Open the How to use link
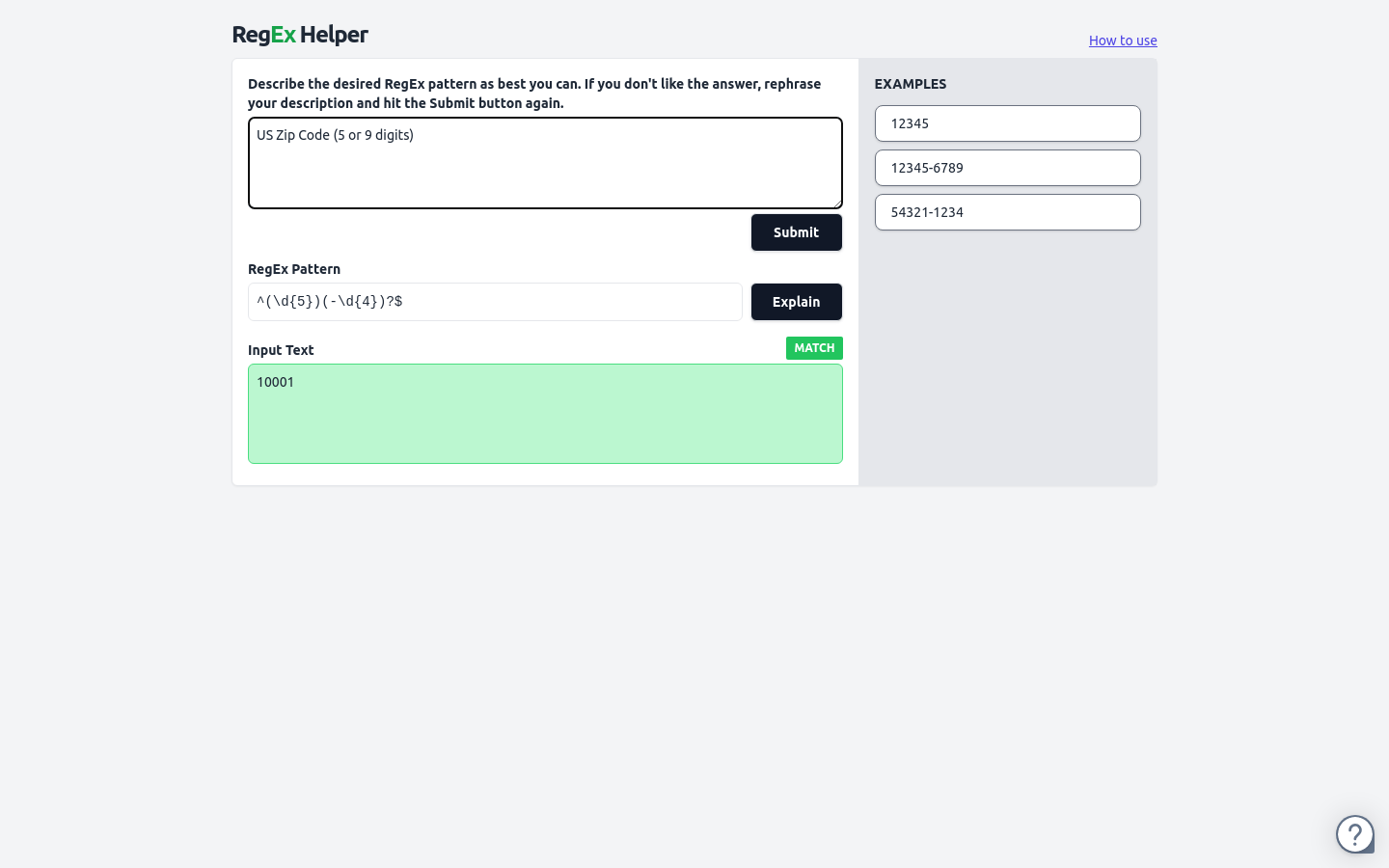Screen dimensions: 1389x868 (x=1123, y=41)
